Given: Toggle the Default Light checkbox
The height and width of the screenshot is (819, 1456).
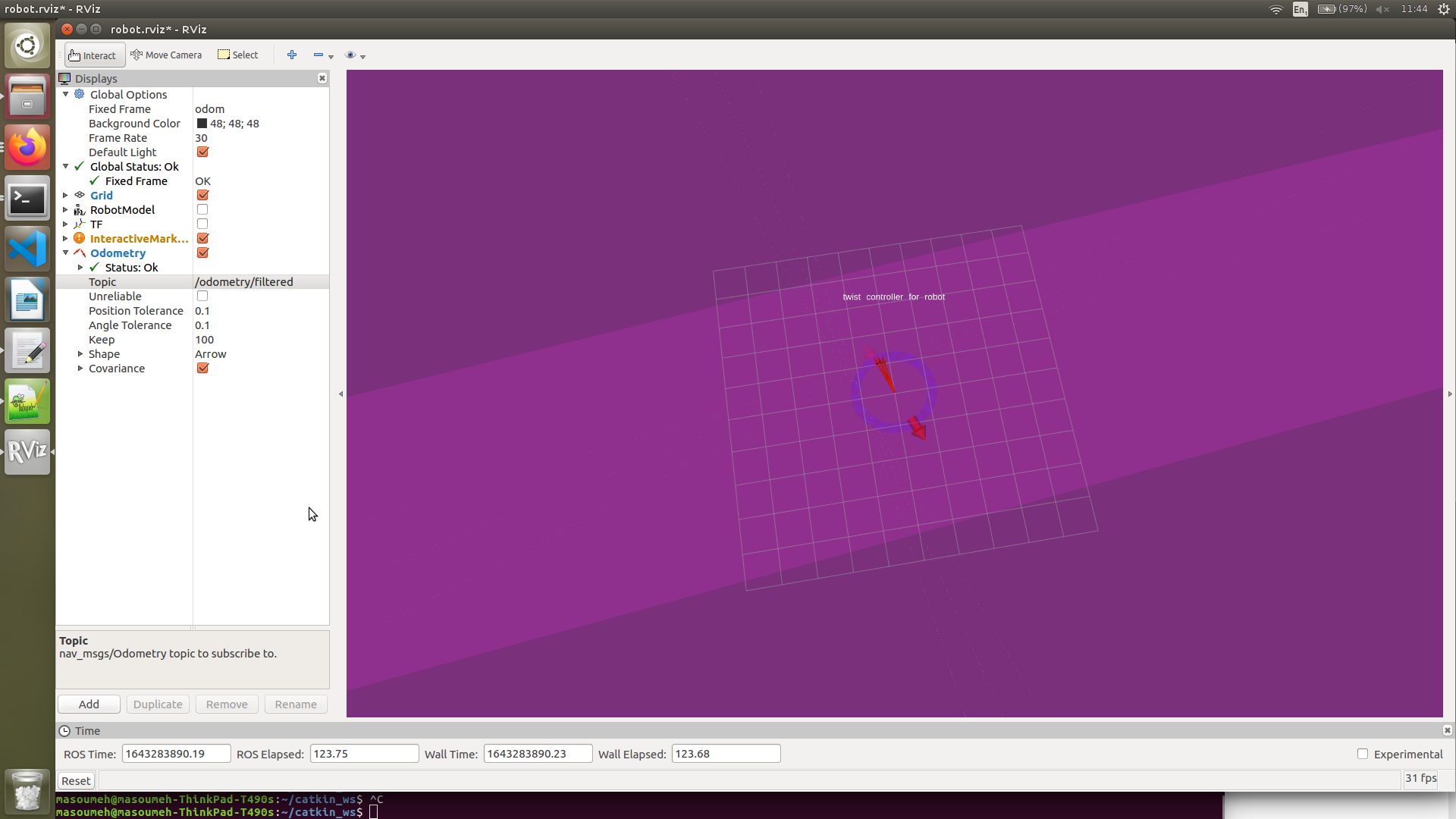Looking at the screenshot, I should [202, 152].
